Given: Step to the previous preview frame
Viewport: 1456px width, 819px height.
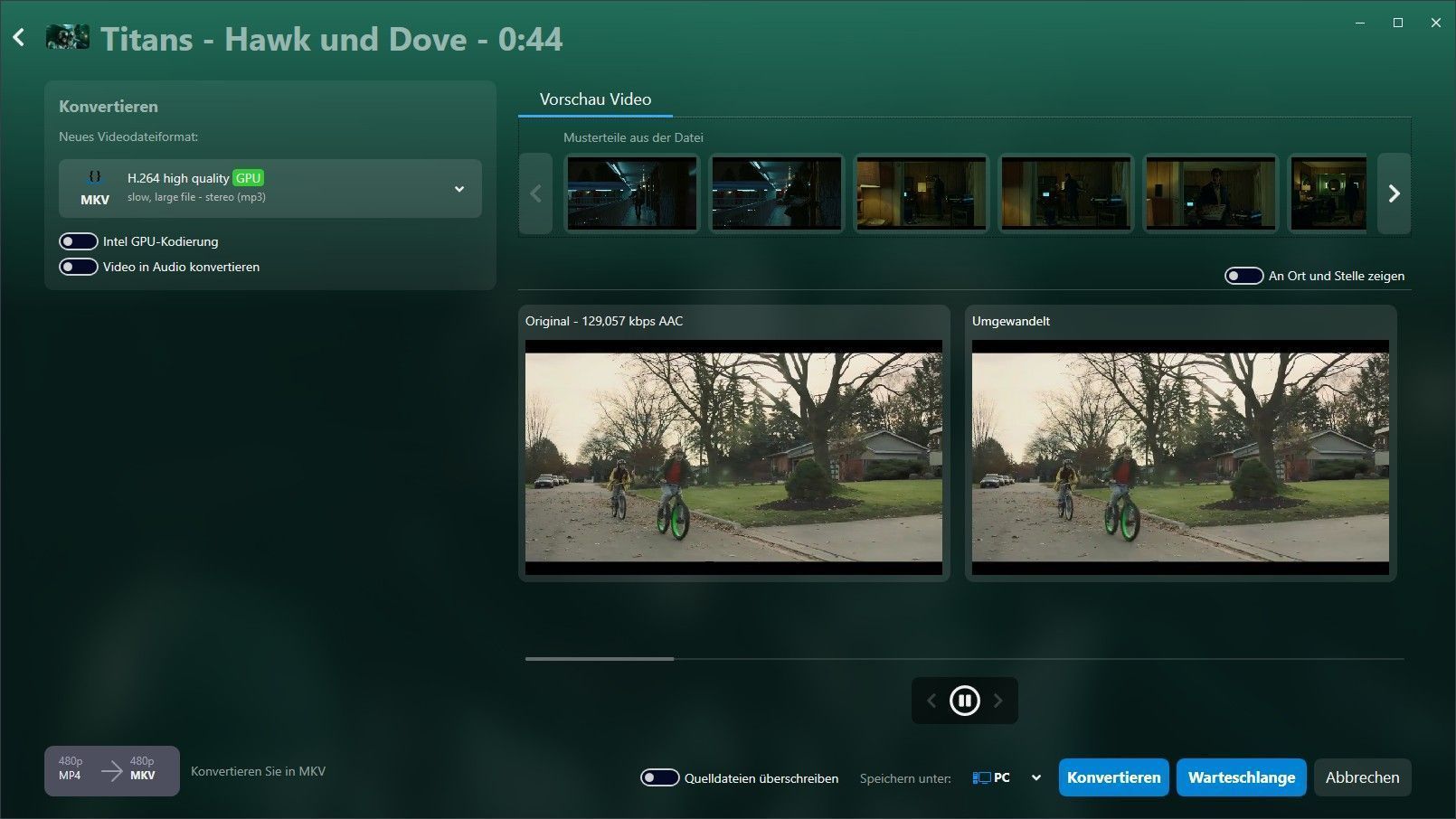Looking at the screenshot, I should coord(931,701).
